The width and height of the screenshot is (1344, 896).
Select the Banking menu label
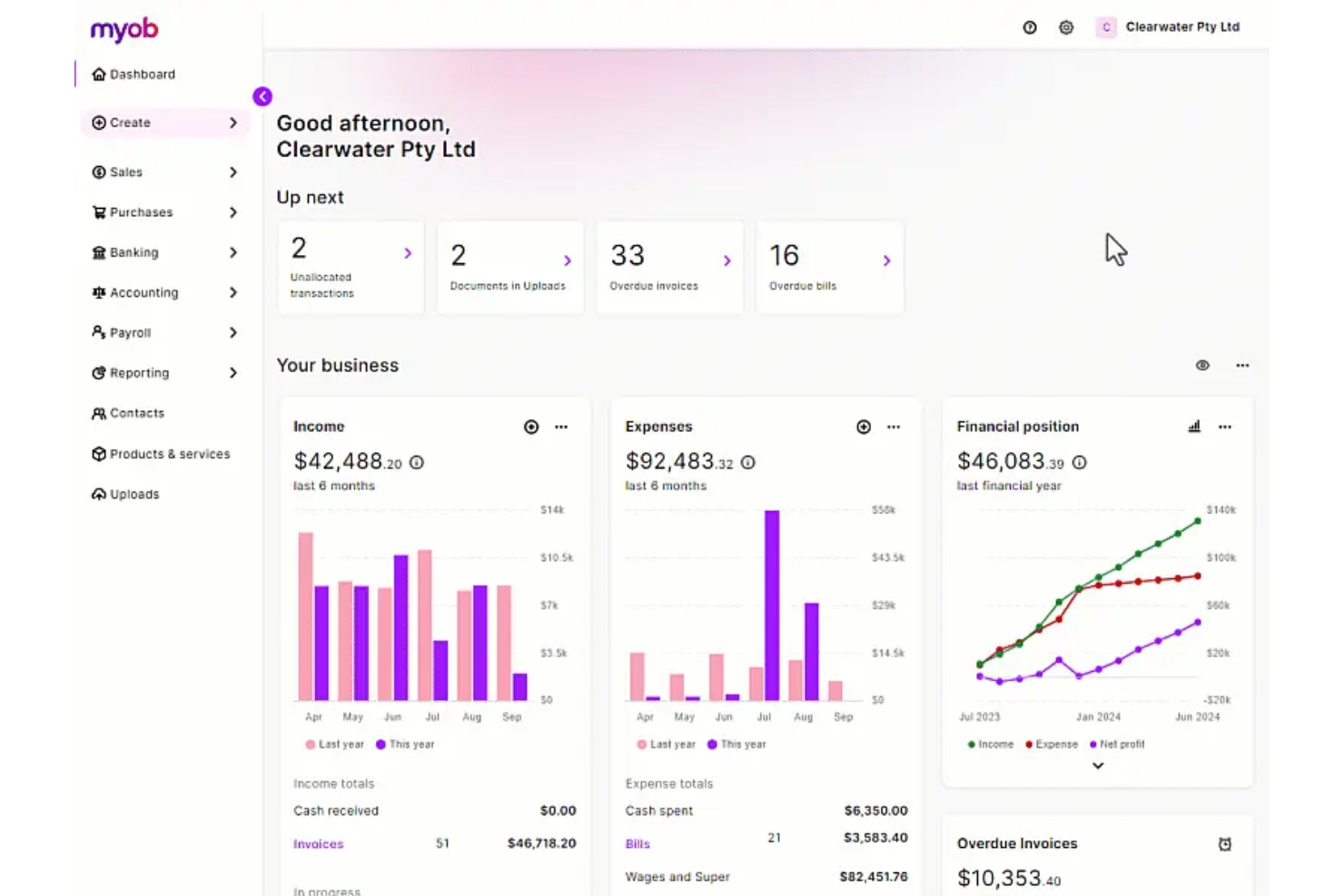click(x=133, y=252)
